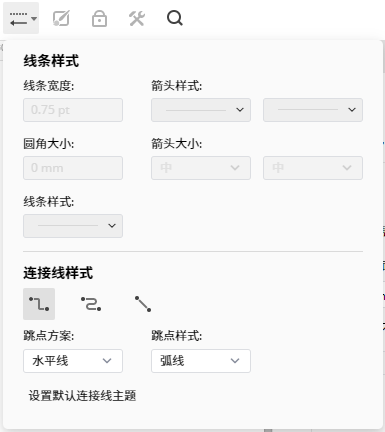Click the edit shape pencil icon
Image resolution: width=385 pixels, height=432 pixels.
[62, 18]
